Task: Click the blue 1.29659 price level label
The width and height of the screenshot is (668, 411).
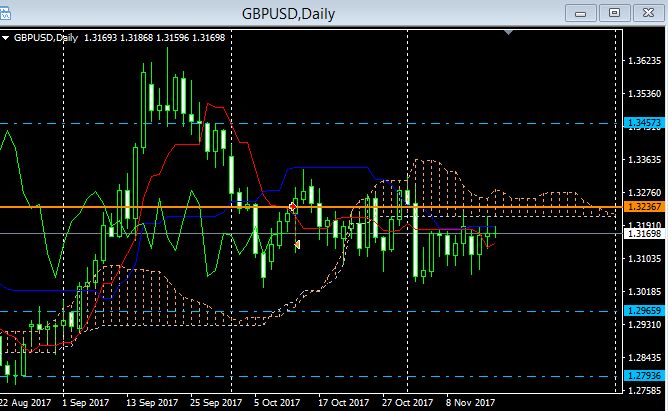Action: [x=645, y=310]
